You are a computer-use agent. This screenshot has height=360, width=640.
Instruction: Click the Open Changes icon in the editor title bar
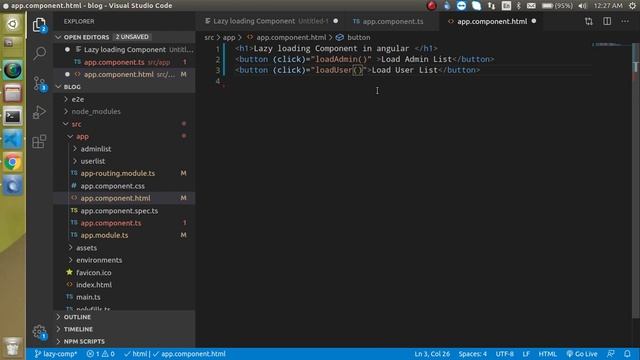pyautogui.click(x=589, y=21)
